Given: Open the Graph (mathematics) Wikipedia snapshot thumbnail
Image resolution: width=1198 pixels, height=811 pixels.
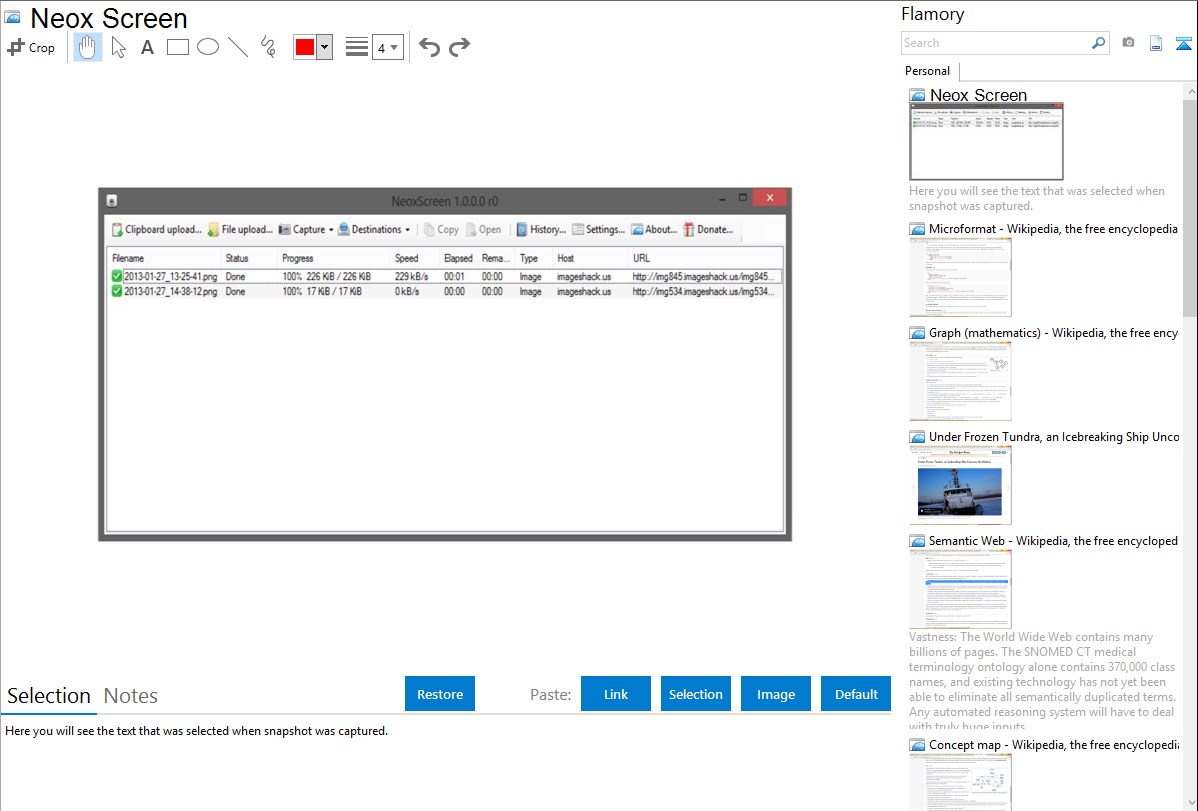Looking at the screenshot, I should [960, 380].
